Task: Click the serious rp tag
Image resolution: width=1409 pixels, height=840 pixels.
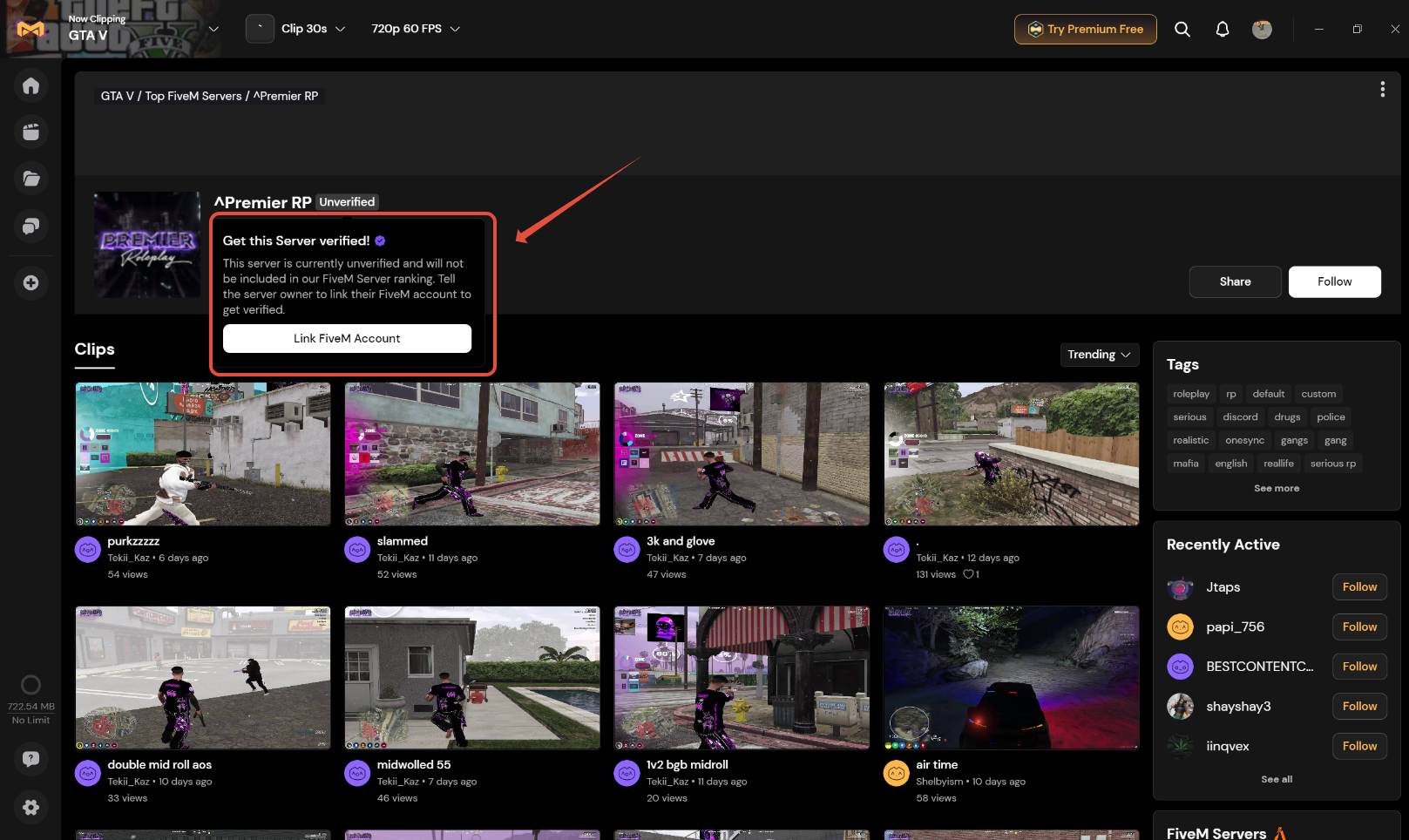Action: point(1332,464)
